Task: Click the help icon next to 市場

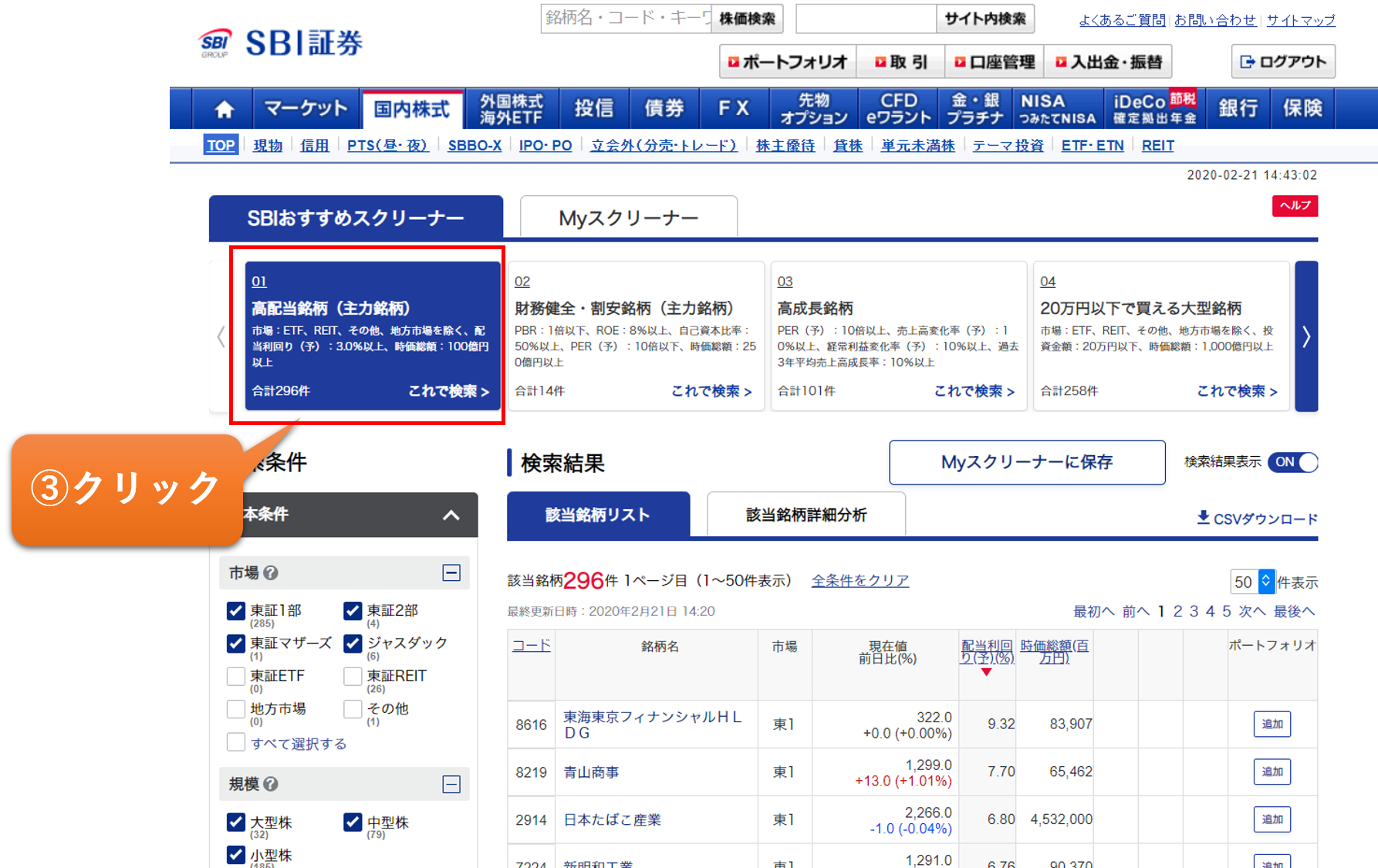Action: pos(271,572)
